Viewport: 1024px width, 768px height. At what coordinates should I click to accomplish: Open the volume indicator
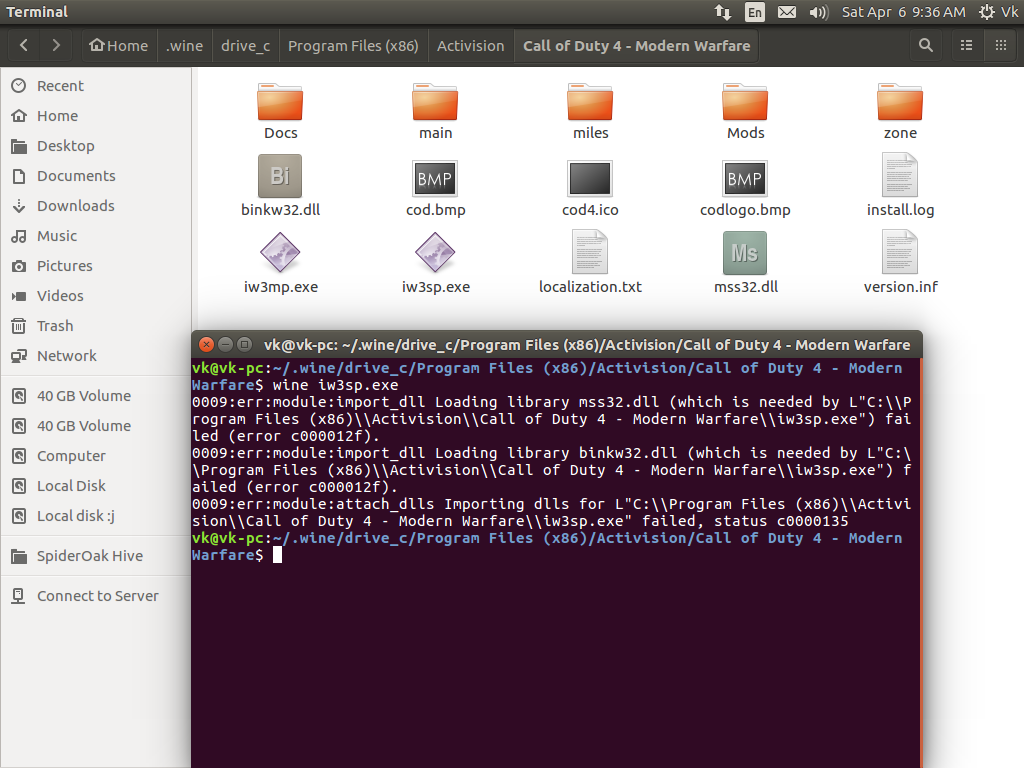click(x=818, y=12)
